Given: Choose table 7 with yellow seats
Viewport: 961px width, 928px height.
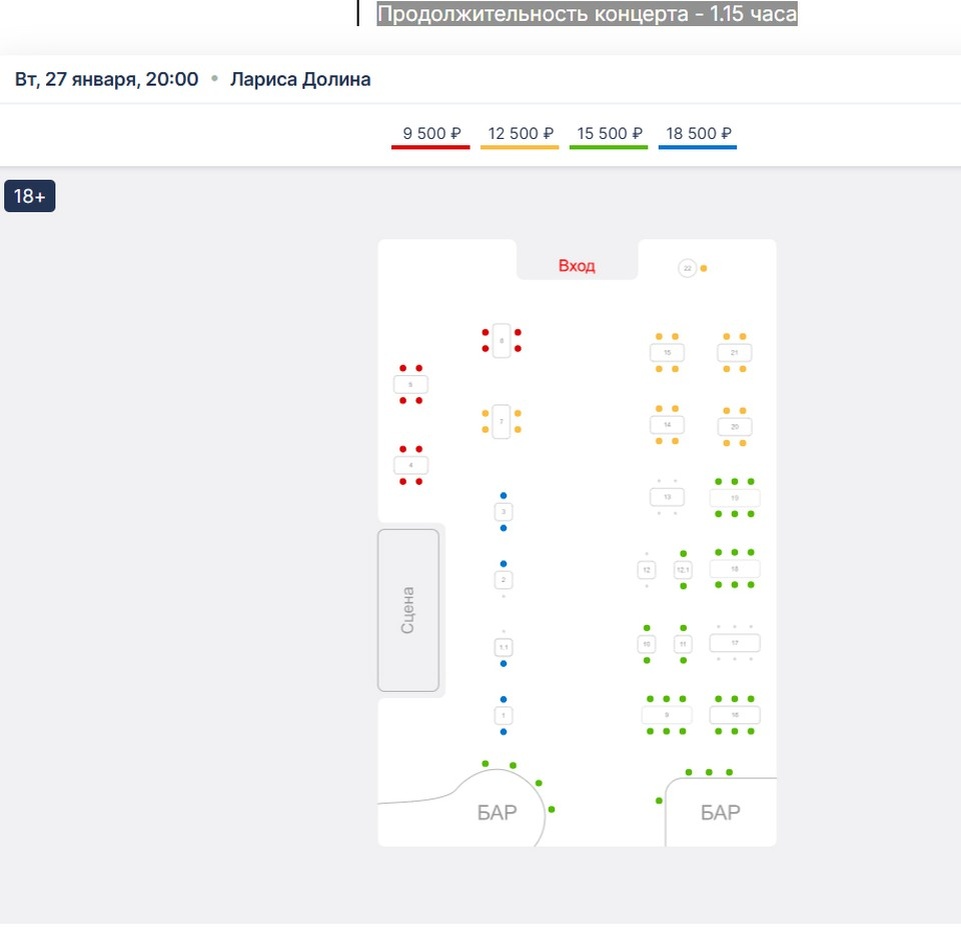Looking at the screenshot, I should tap(502, 421).
